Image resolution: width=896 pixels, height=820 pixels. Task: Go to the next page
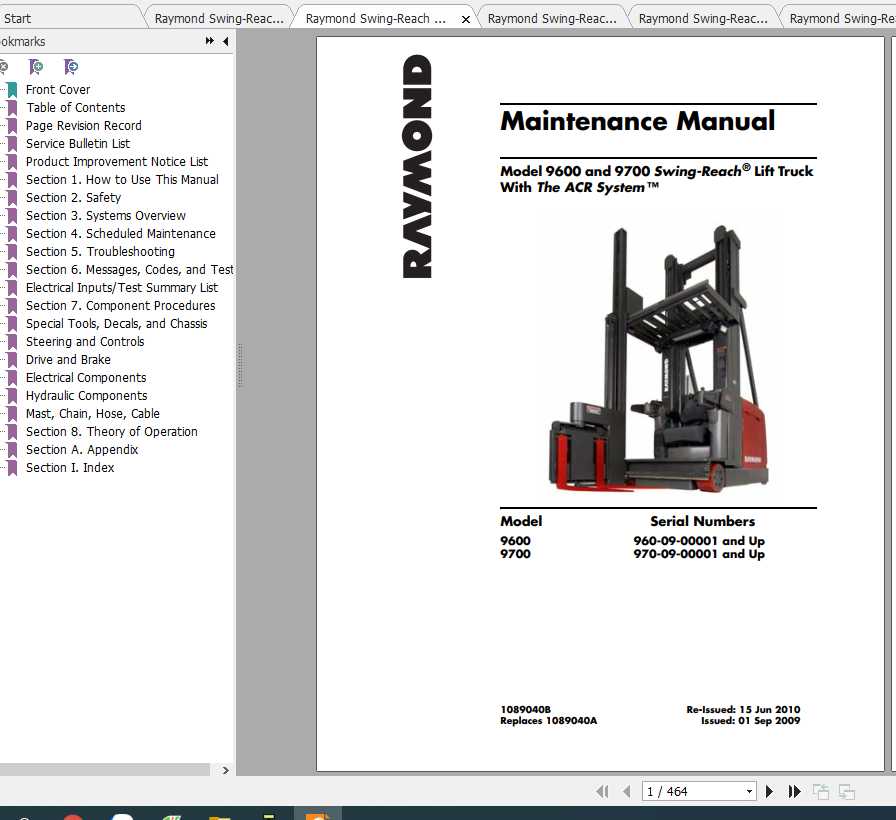click(x=769, y=791)
